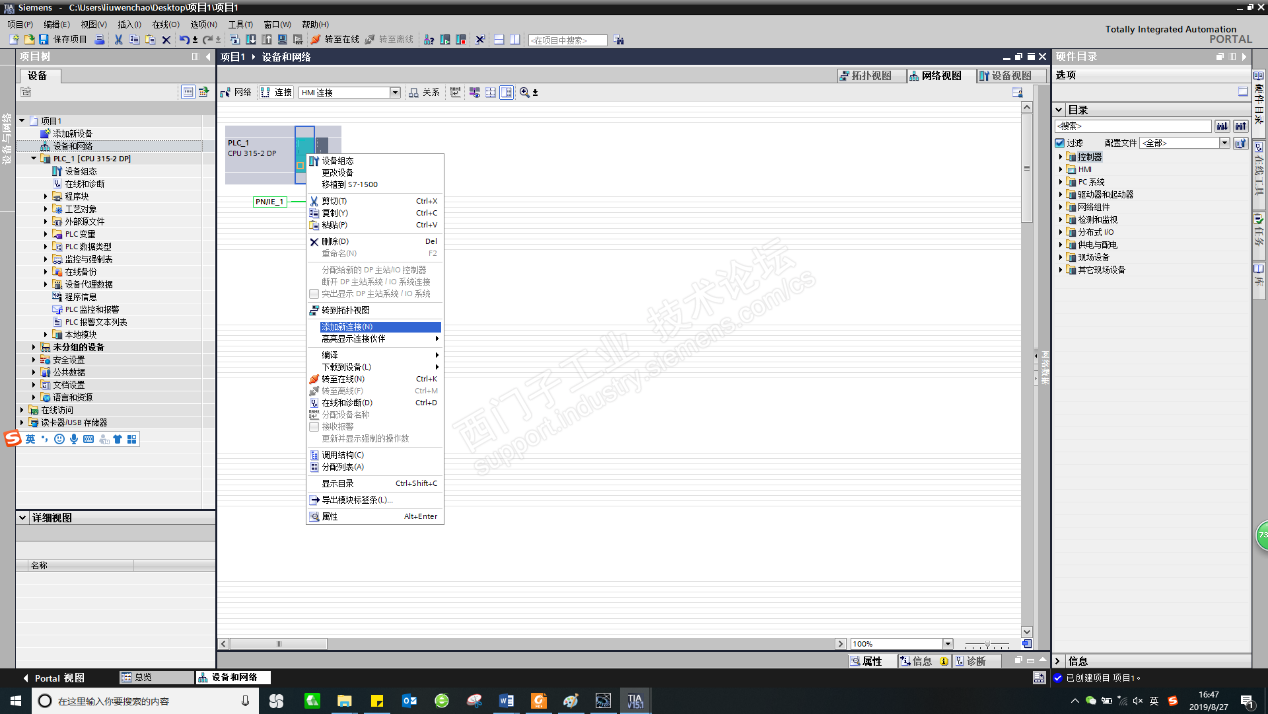Expand the HMI folder in hardware catalog
Viewport: 1268px width, 714px height.
point(1060,169)
